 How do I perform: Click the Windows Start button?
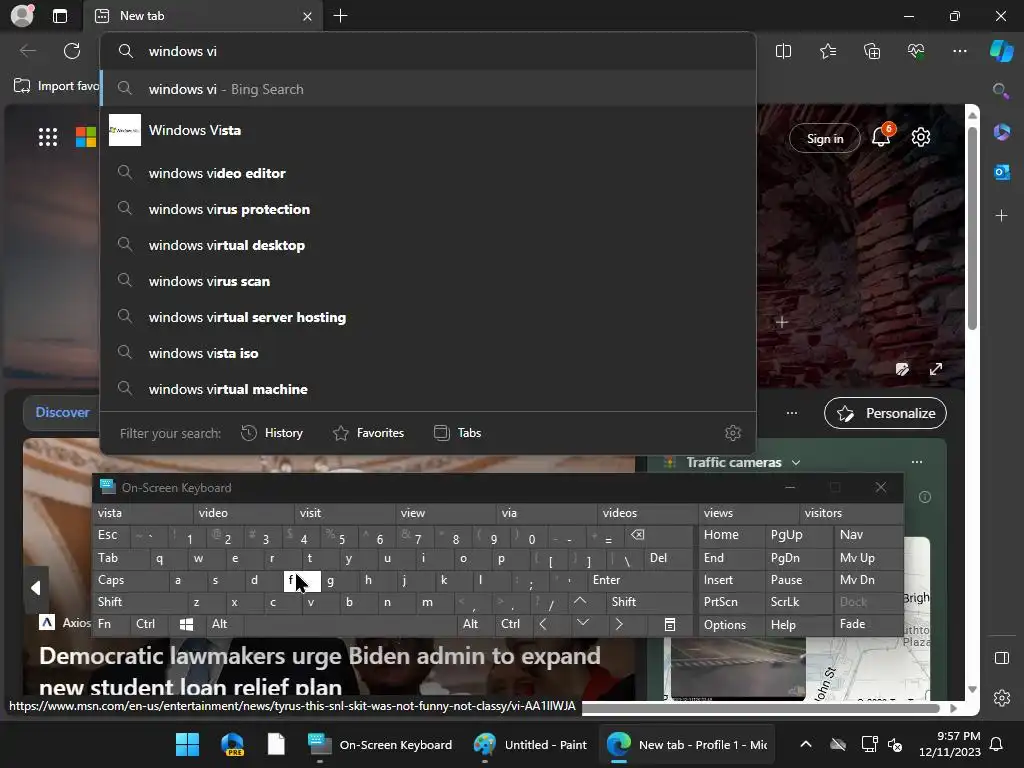point(187,744)
